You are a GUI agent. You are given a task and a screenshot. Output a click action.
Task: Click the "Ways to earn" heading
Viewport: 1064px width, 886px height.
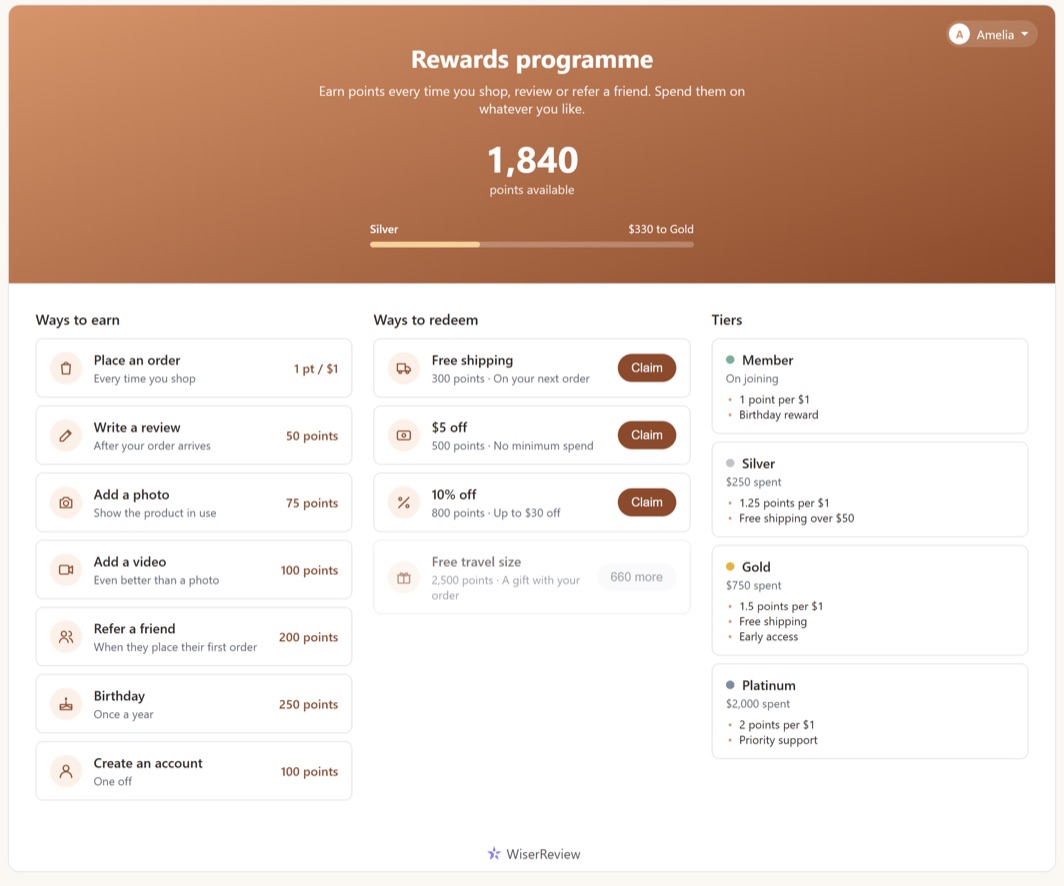[77, 320]
